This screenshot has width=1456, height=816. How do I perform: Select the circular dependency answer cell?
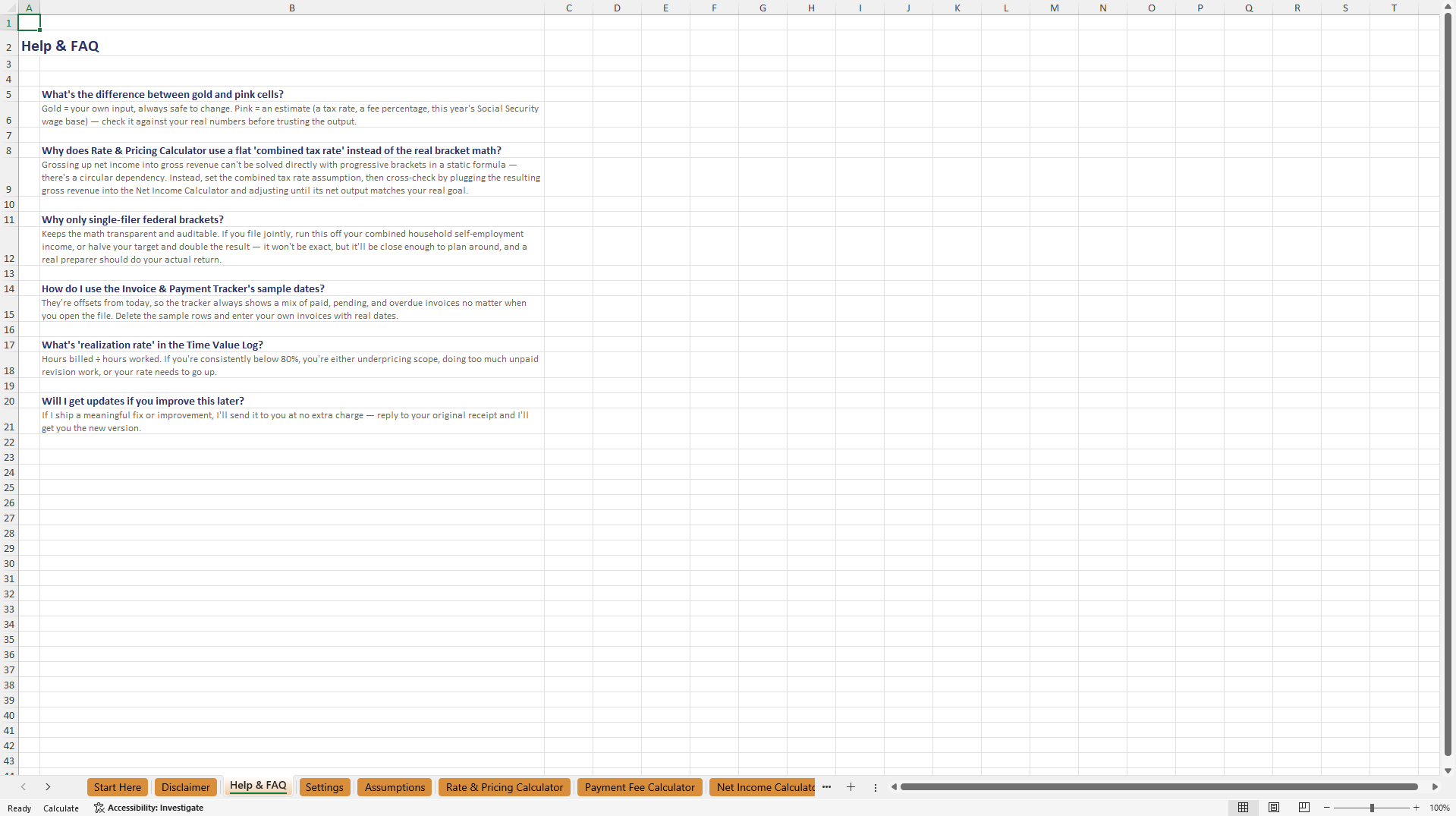pos(292,177)
